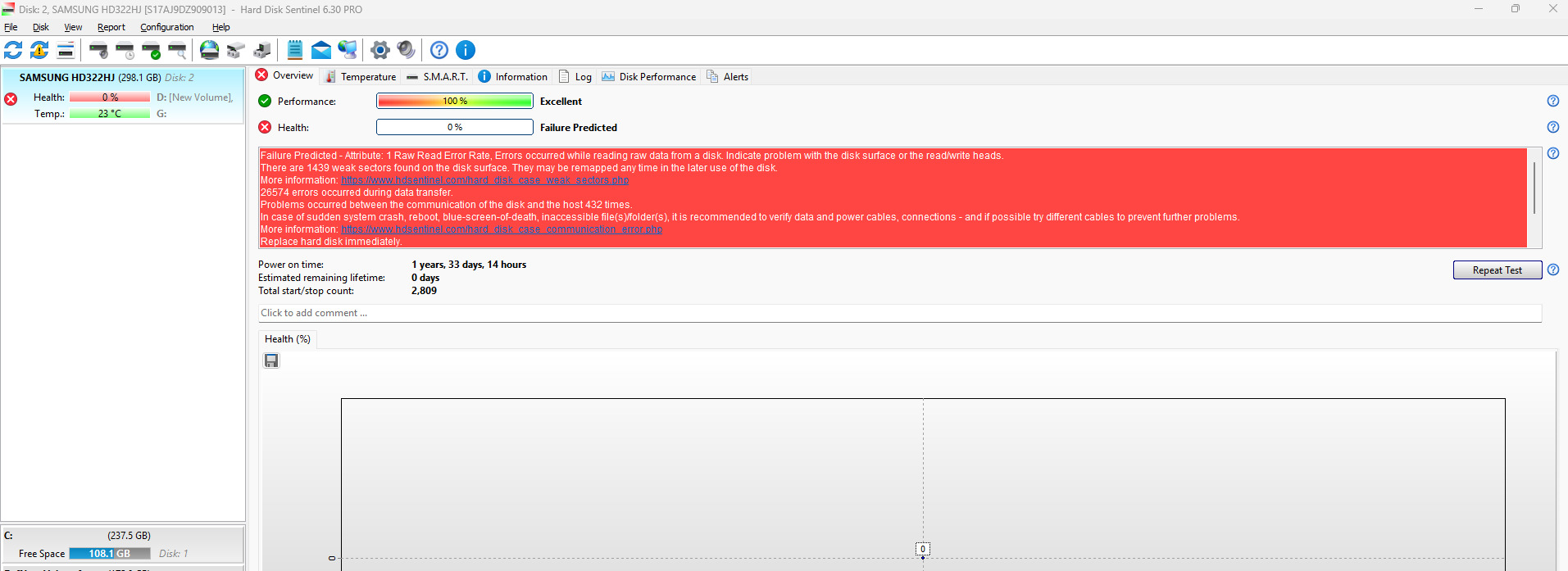This screenshot has height=571, width=1568.
Task: Click the green check icon beside Performance
Action: tap(265, 101)
